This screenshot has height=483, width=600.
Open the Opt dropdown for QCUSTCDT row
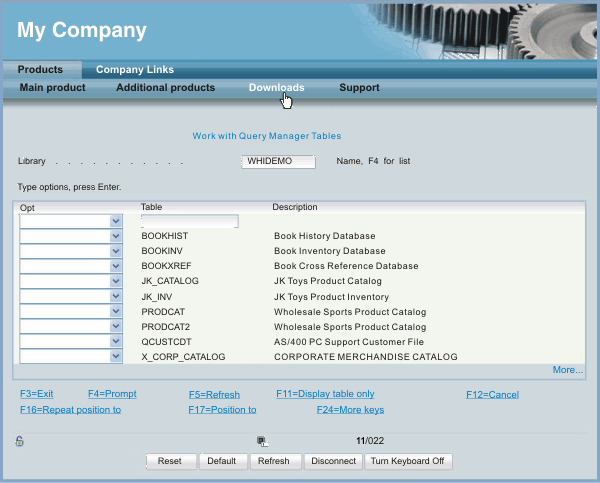tap(116, 341)
